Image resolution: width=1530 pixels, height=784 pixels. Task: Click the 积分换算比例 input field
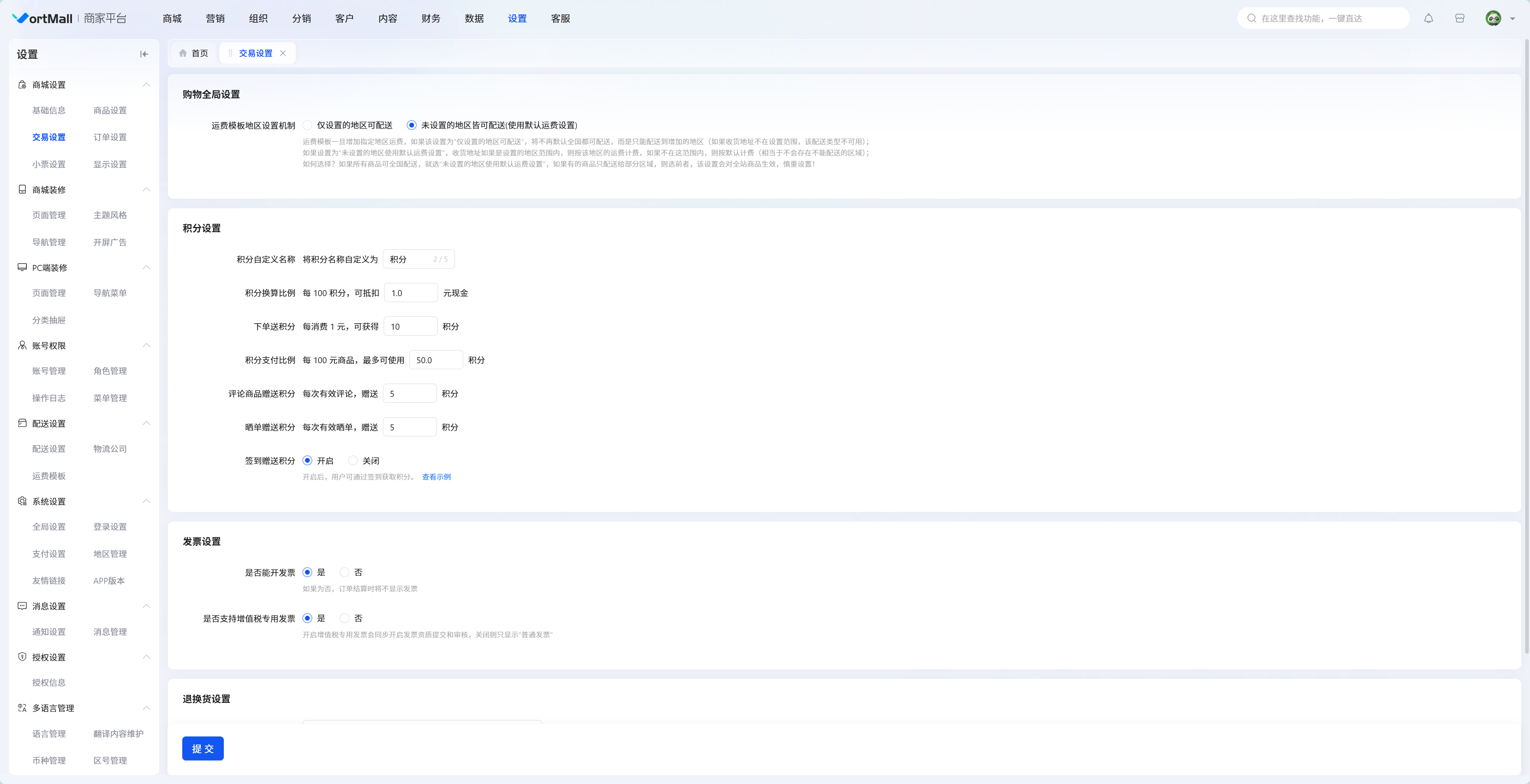pos(410,293)
